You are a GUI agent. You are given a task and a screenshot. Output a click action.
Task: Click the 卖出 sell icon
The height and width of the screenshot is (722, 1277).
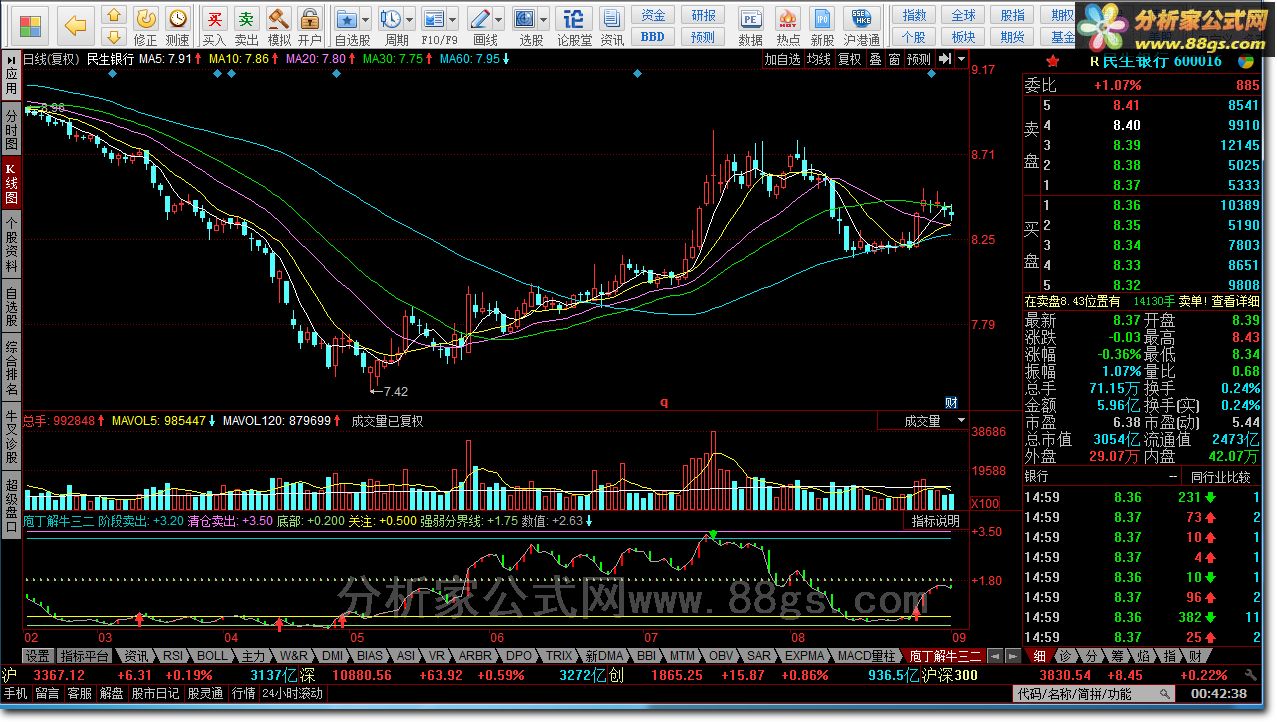tap(246, 26)
